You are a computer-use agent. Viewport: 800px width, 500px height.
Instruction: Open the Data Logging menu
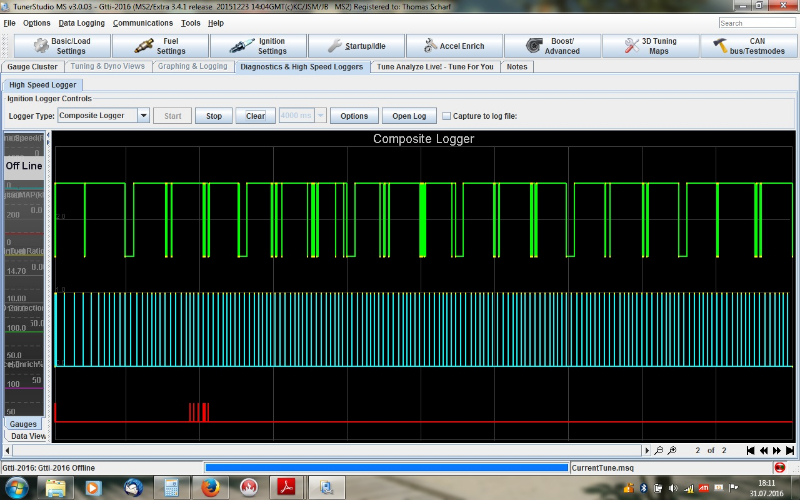pos(81,22)
